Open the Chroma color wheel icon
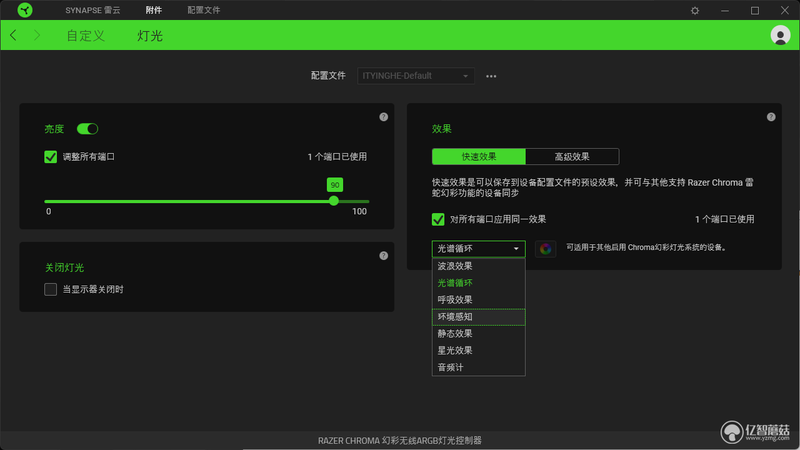This screenshot has width=800, height=450. click(x=545, y=248)
